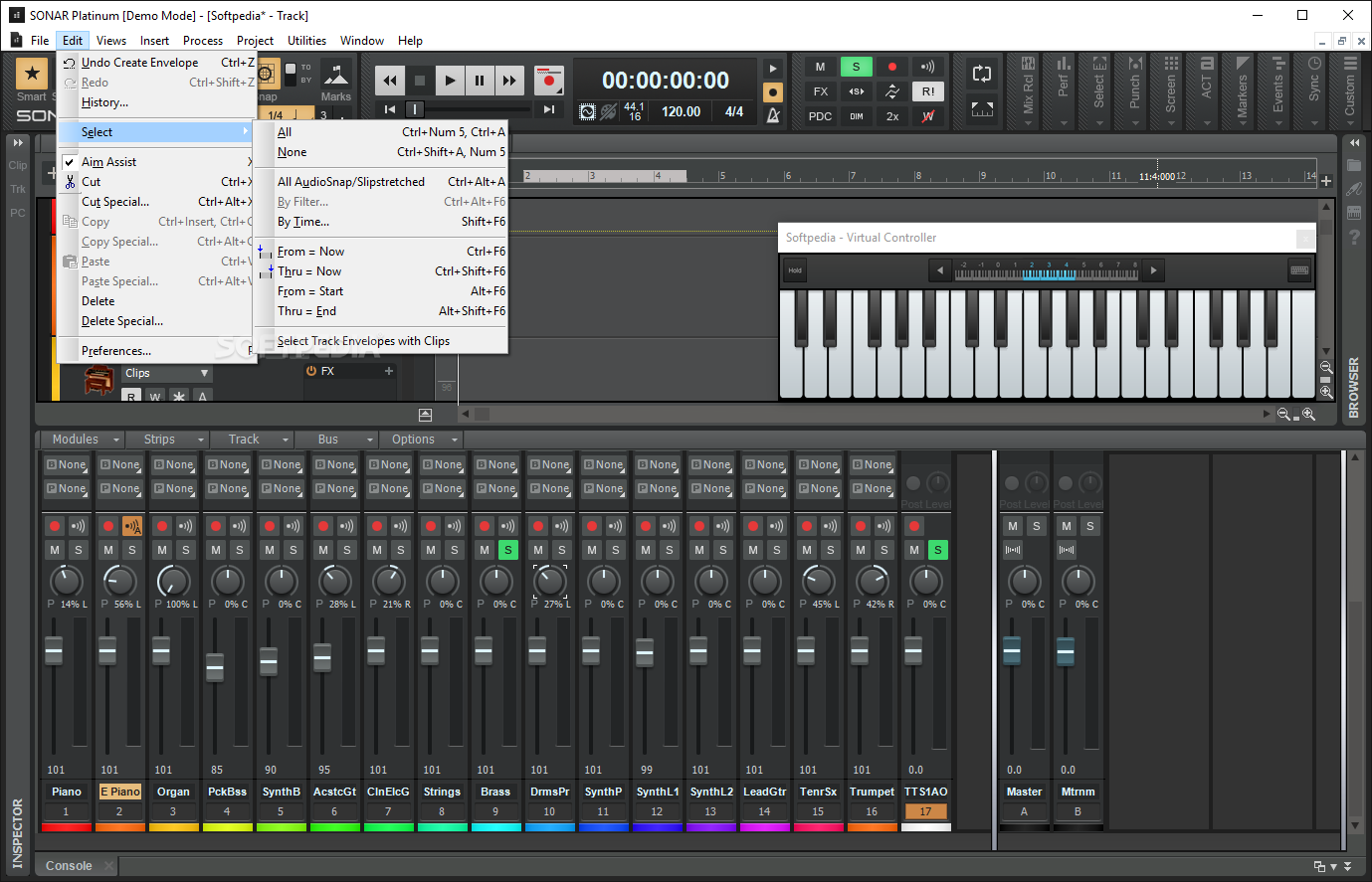The width and height of the screenshot is (1372, 882).
Task: Disable the global Solo (S) button
Action: [x=856, y=67]
